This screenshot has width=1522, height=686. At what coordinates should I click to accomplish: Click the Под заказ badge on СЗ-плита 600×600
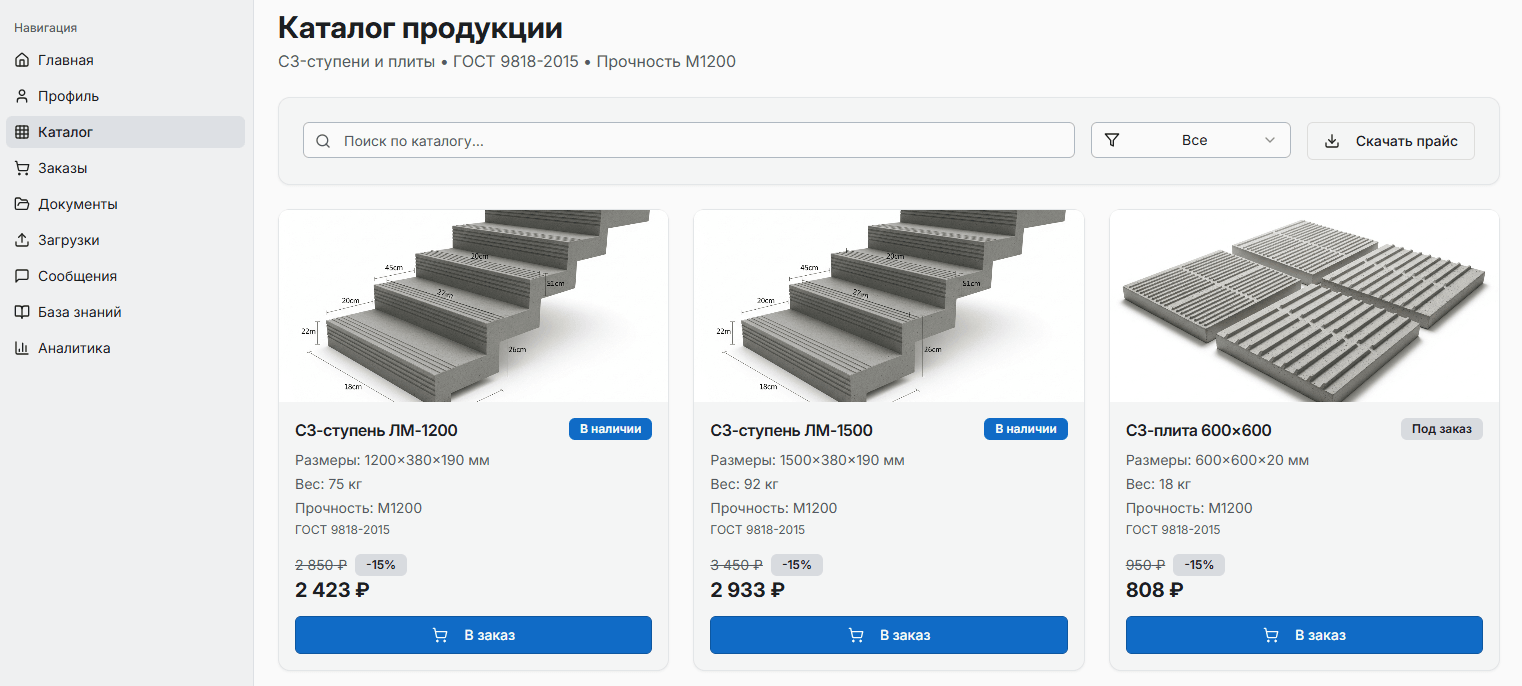[1441, 428]
